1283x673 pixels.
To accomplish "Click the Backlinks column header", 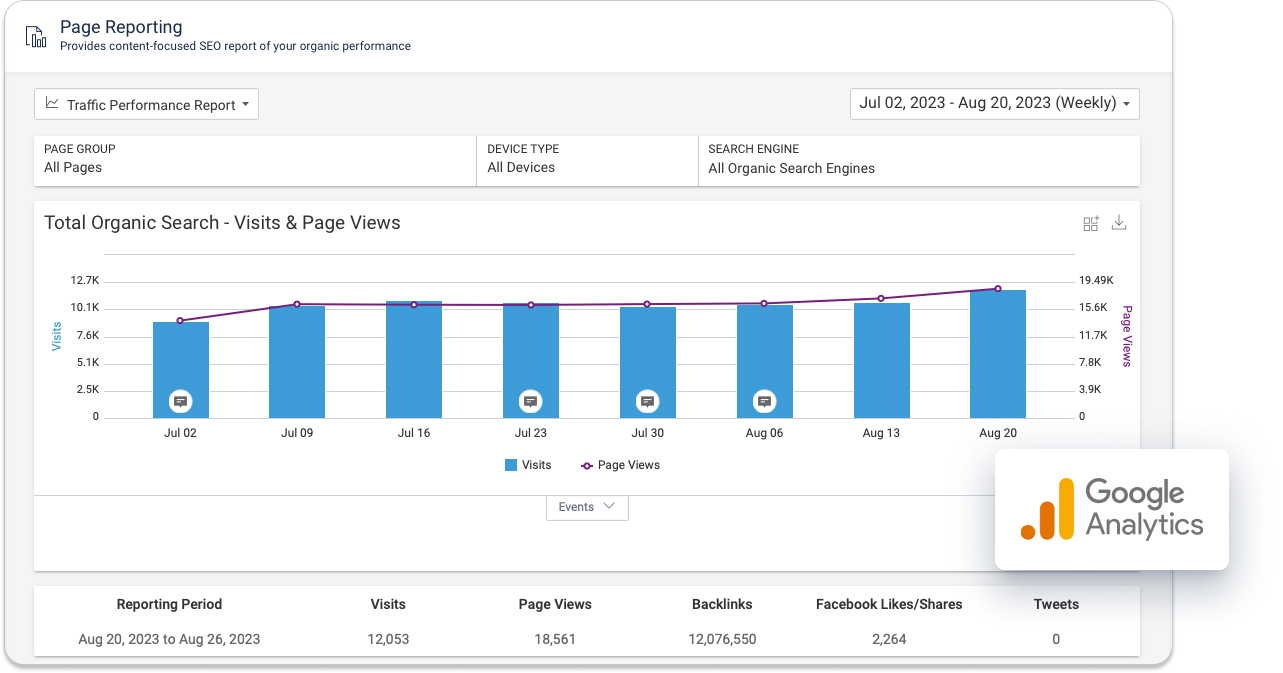I will point(722,604).
